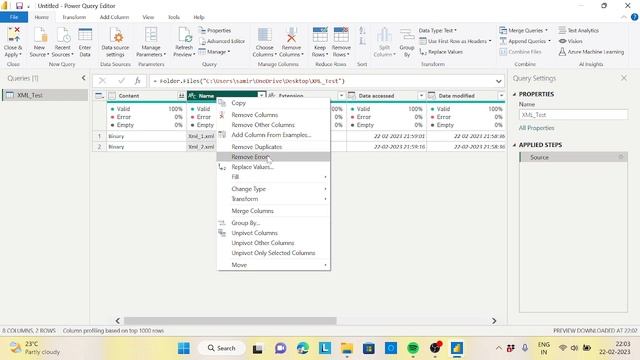Open Spotify from the taskbar
Image resolution: width=640 pixels, height=360 pixels.
point(413,348)
